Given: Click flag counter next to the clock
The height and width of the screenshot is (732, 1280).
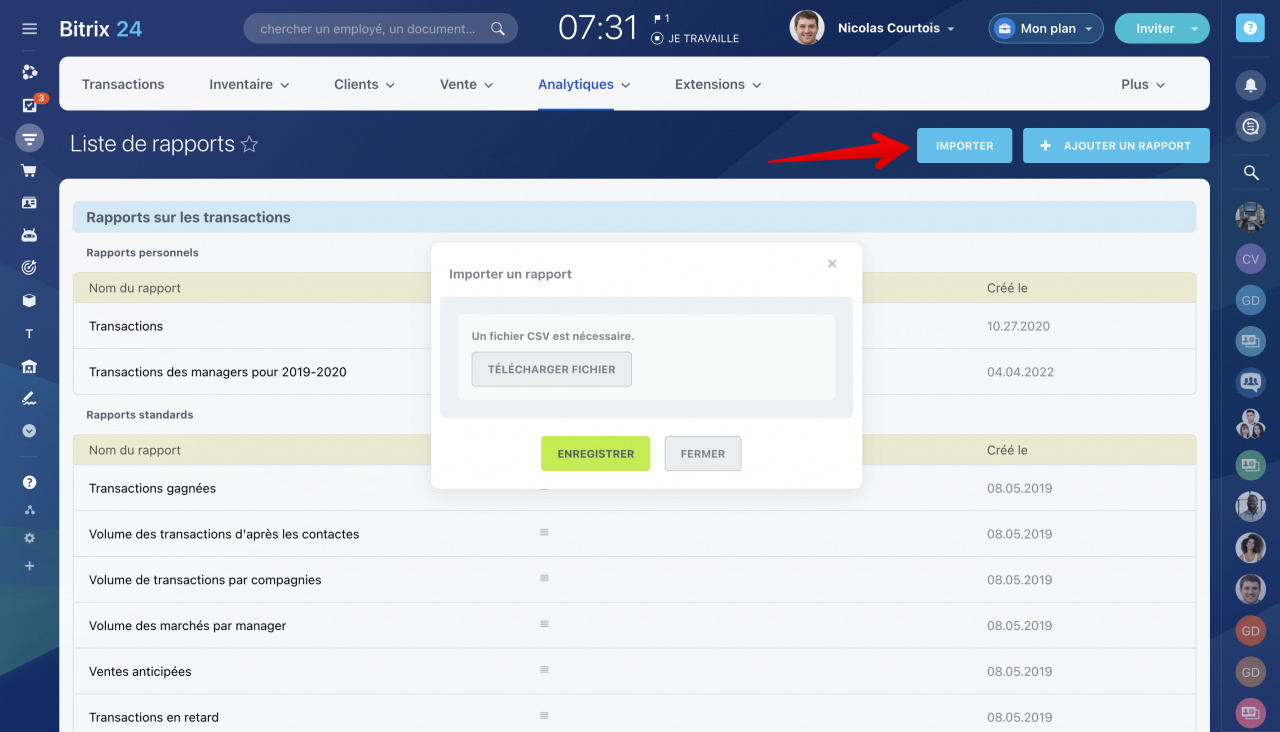Looking at the screenshot, I should point(661,19).
